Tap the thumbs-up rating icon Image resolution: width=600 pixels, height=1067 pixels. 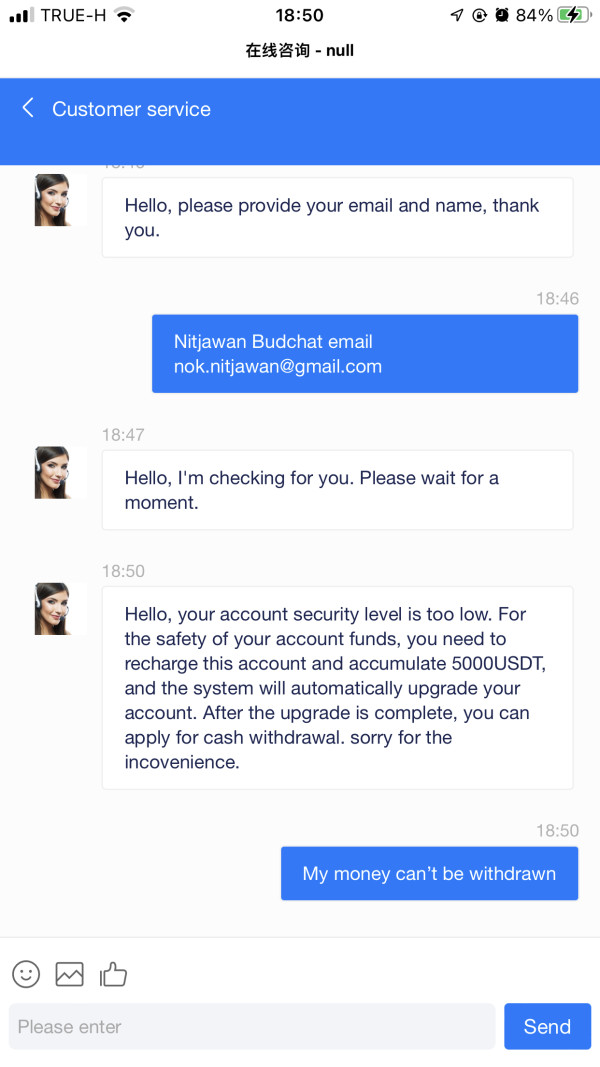tap(113, 974)
